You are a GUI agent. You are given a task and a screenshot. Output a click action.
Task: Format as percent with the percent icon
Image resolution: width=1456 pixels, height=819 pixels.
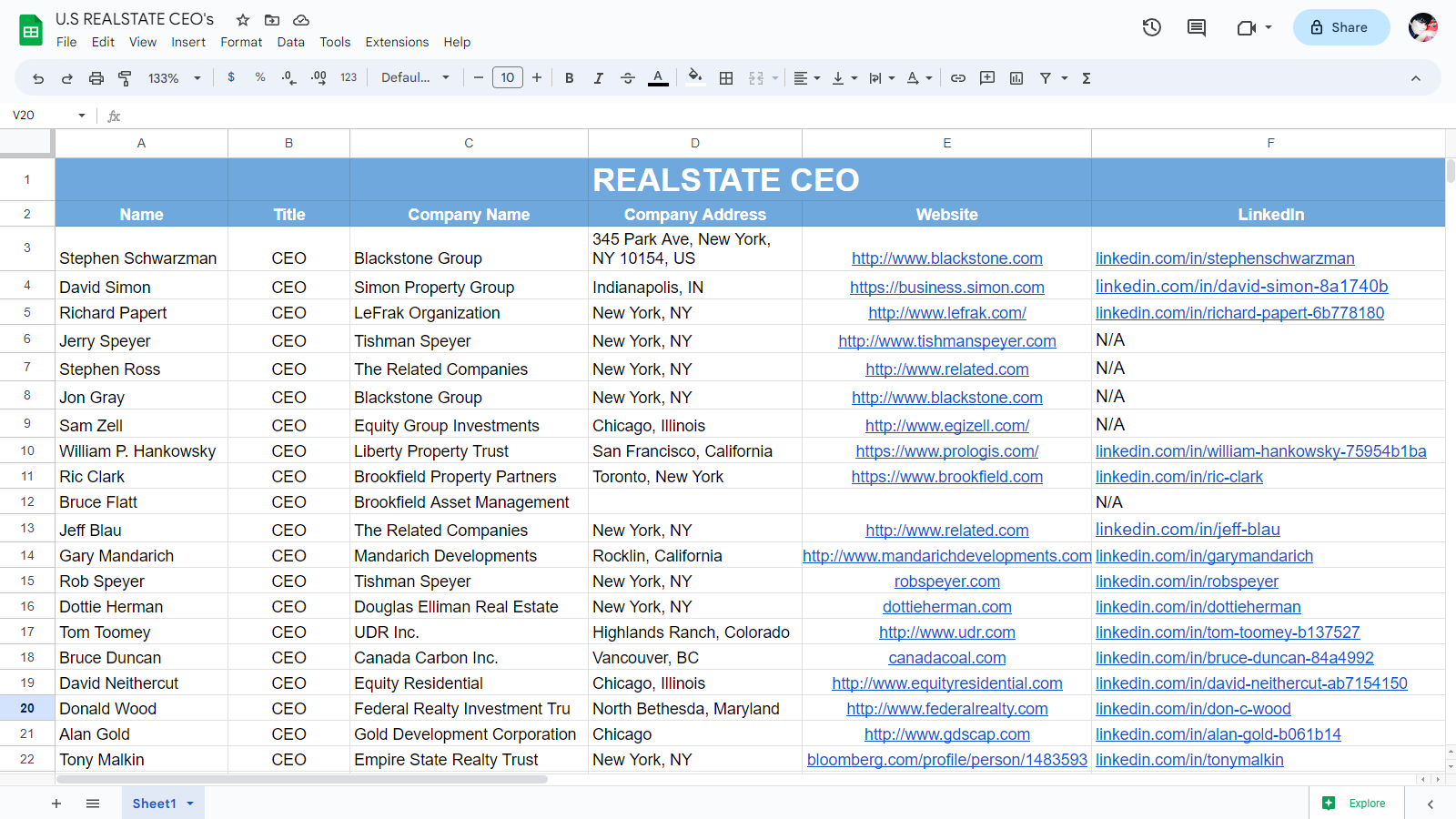pos(260,77)
